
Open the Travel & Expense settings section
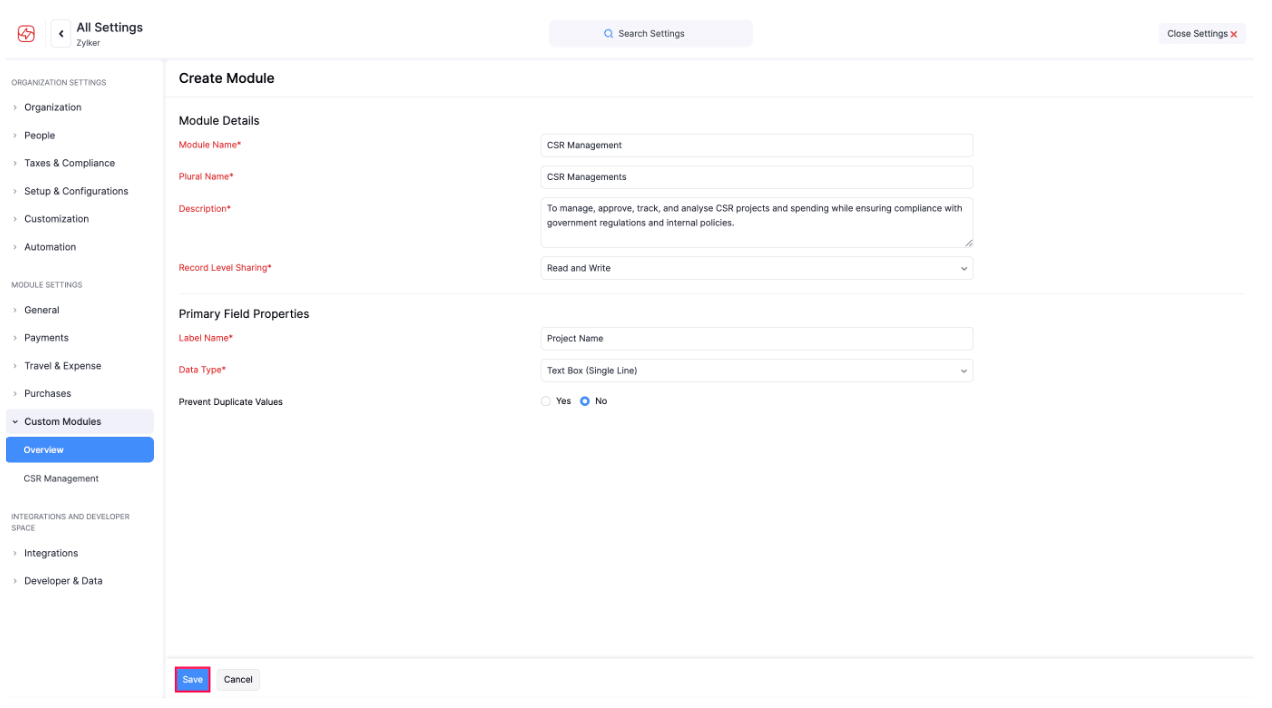coord(62,365)
